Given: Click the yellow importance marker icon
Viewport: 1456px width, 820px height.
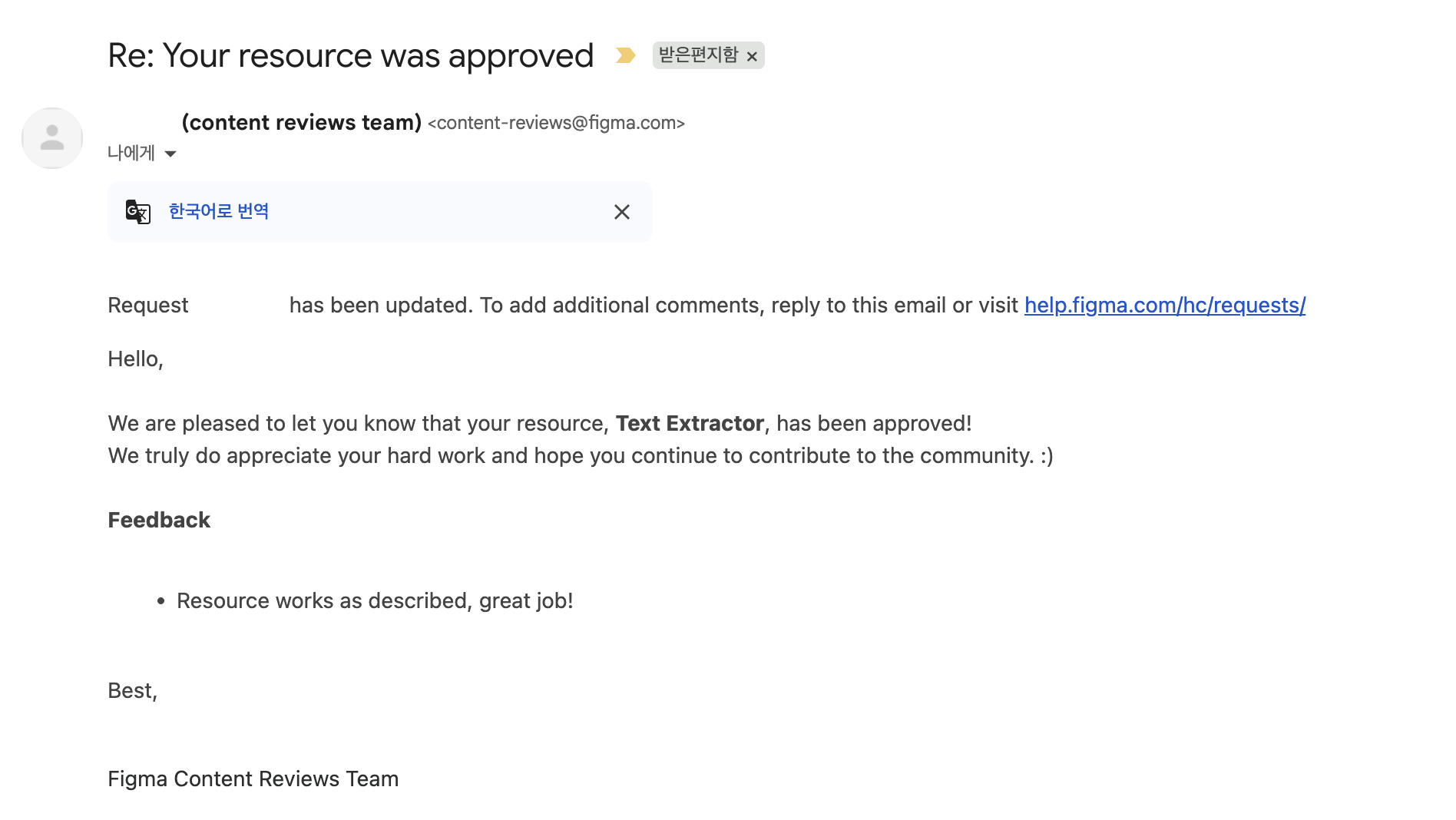Looking at the screenshot, I should click(625, 55).
